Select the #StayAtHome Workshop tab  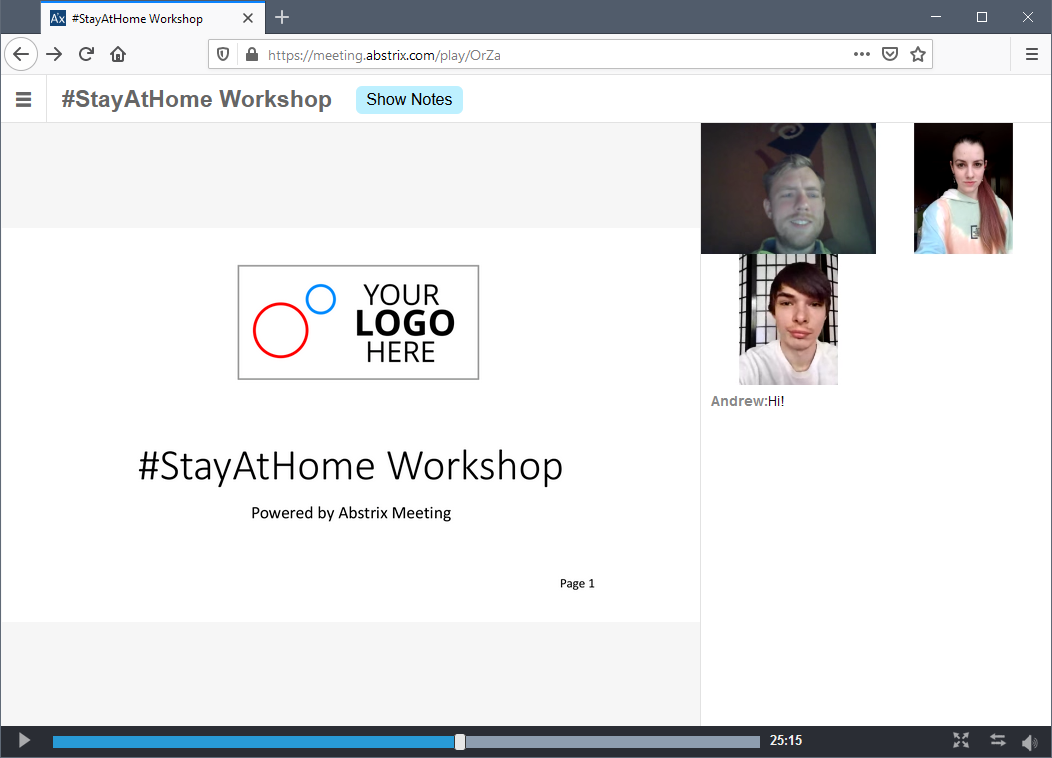pyautogui.click(x=152, y=18)
